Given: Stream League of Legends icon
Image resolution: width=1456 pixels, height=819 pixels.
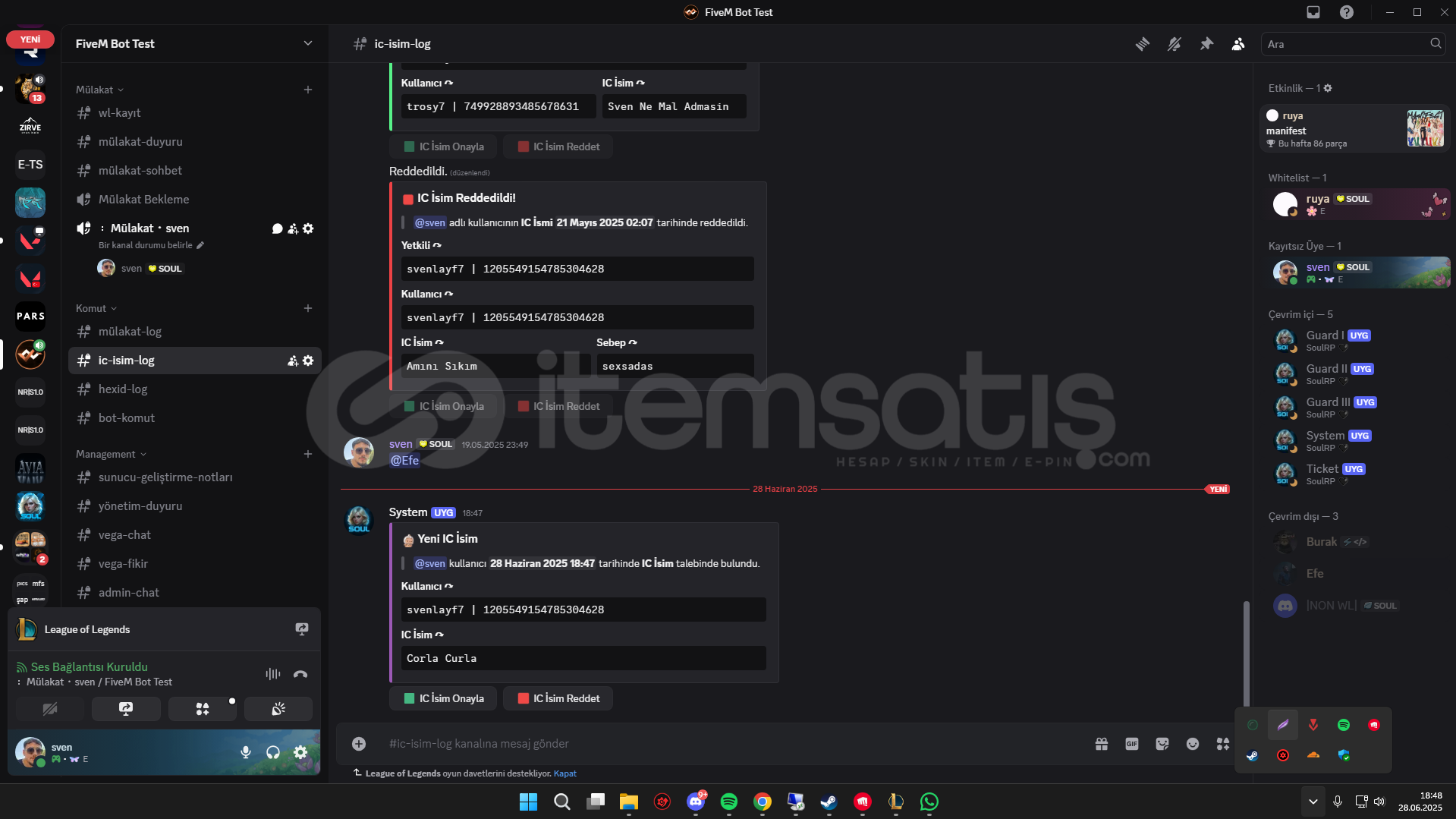Looking at the screenshot, I should (302, 629).
